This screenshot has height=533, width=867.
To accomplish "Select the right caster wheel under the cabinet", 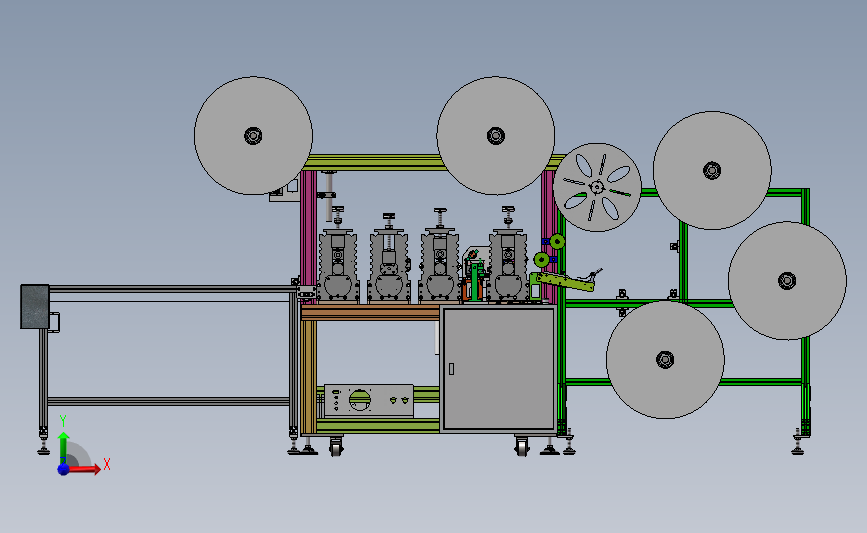I will pos(522,445).
